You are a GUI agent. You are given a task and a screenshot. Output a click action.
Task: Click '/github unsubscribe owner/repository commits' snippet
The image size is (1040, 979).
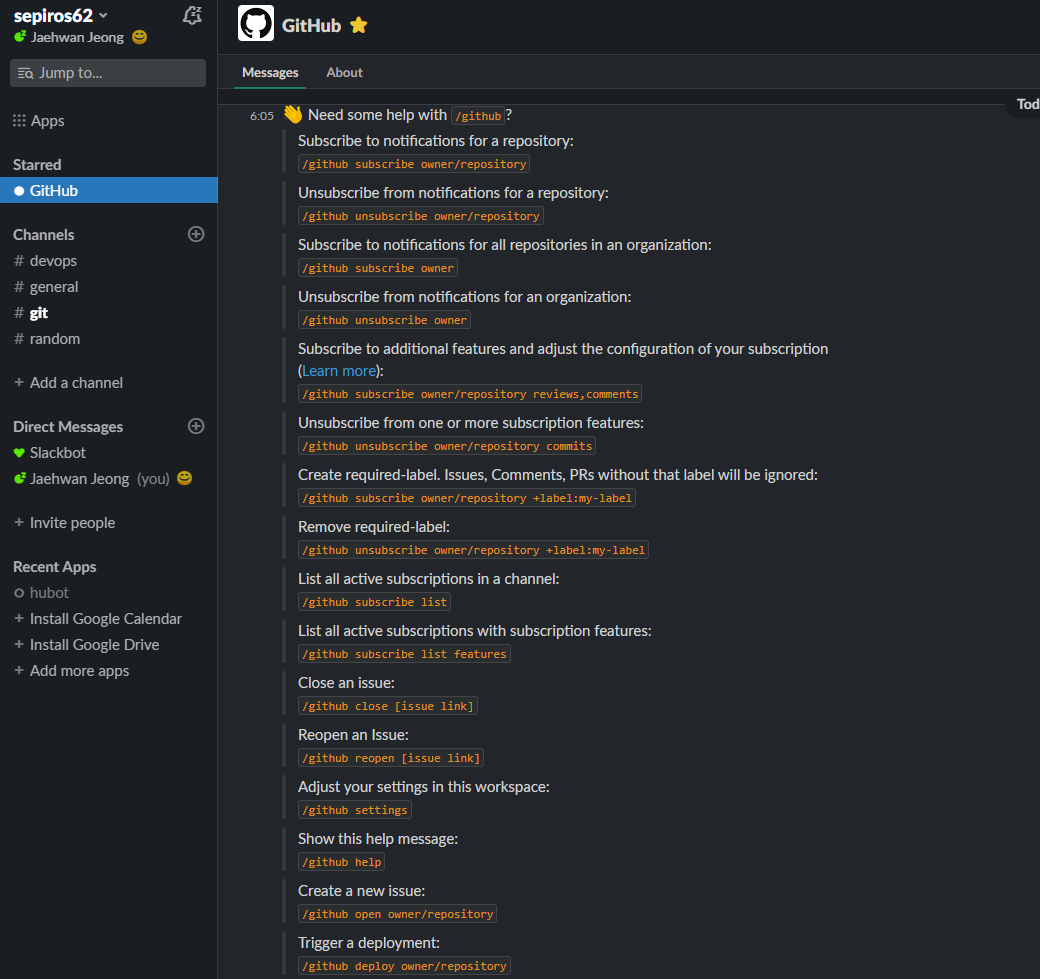pyautogui.click(x=447, y=446)
